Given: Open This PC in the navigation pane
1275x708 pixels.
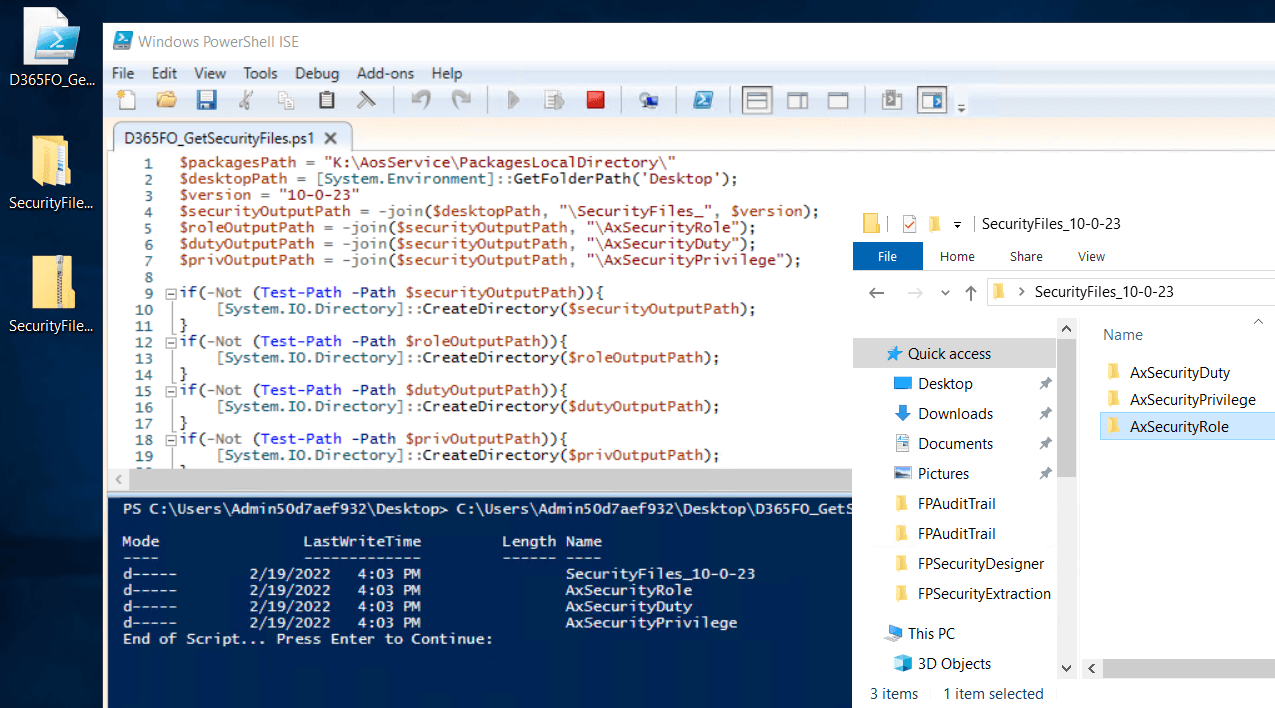Looking at the screenshot, I should 931,633.
